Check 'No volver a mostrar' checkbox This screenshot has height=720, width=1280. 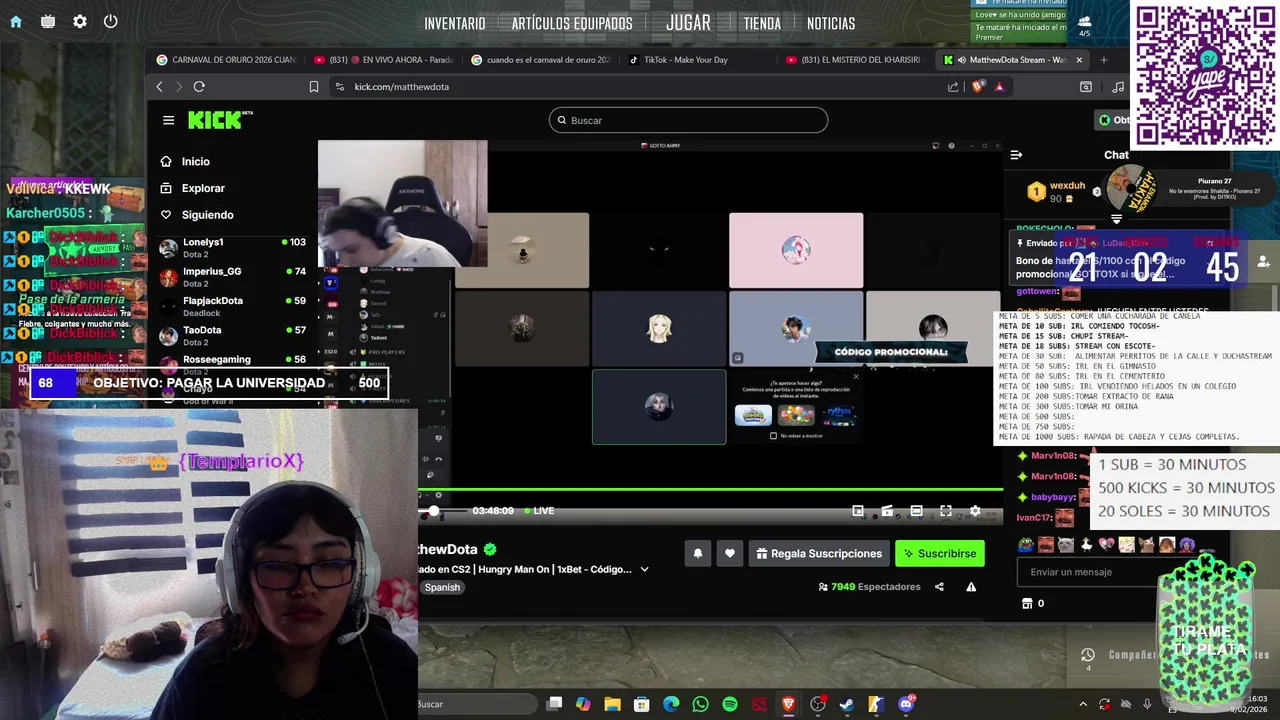point(773,436)
